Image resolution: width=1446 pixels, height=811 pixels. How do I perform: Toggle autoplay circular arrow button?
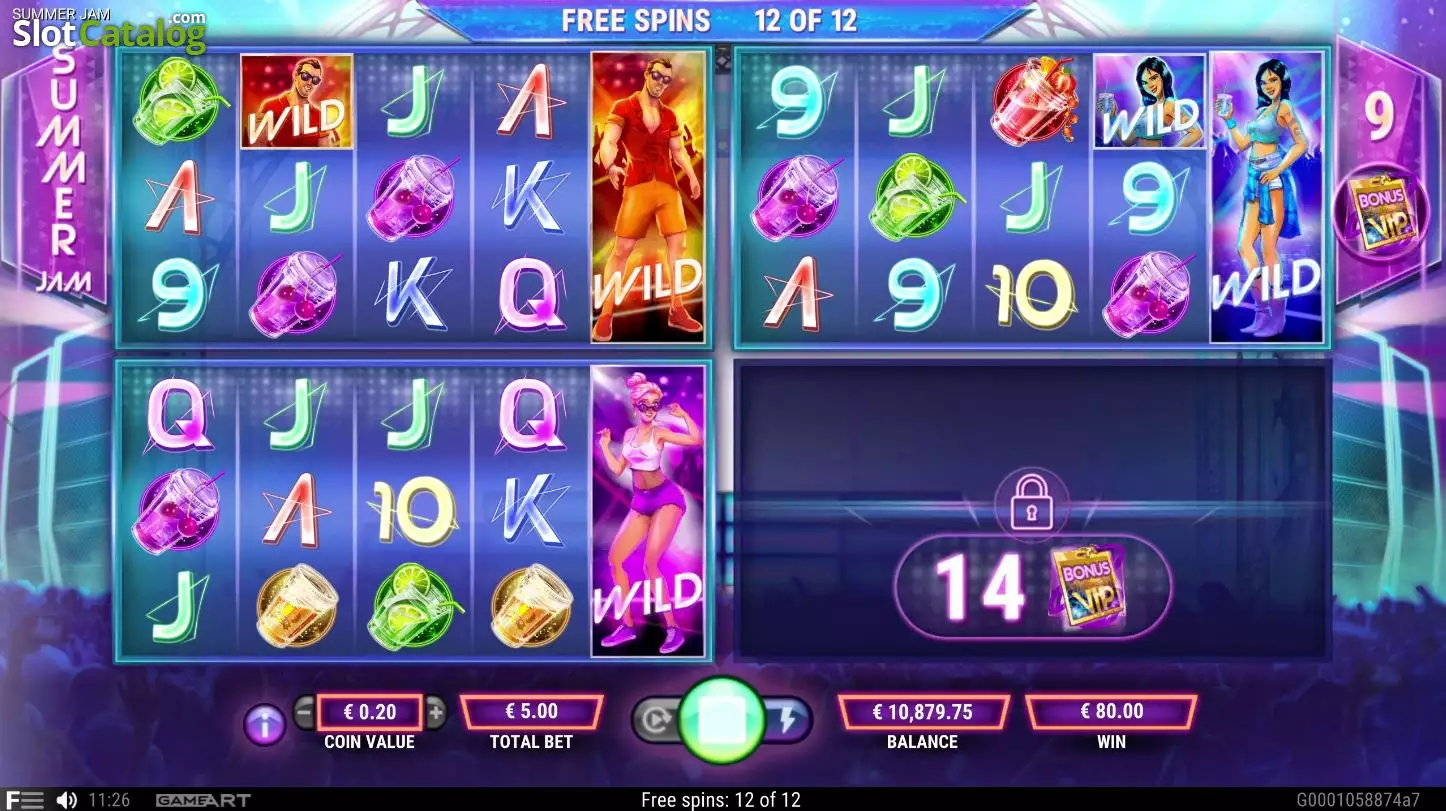(x=655, y=721)
